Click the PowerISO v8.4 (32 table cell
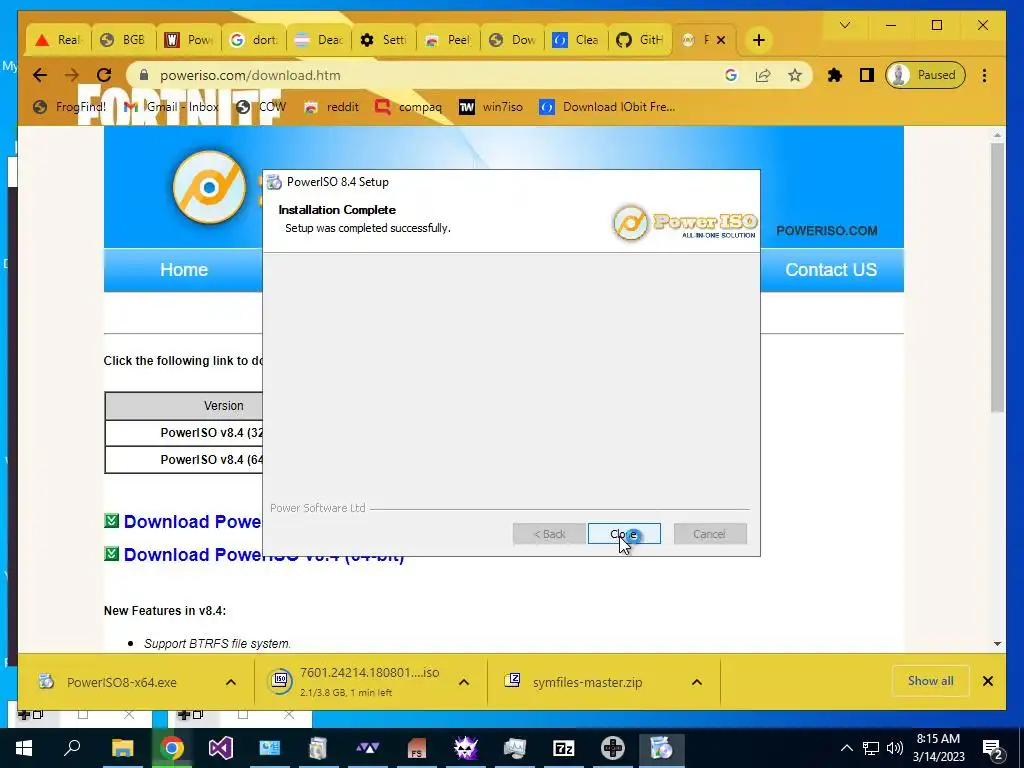Image resolution: width=1024 pixels, height=768 pixels. coord(184,432)
